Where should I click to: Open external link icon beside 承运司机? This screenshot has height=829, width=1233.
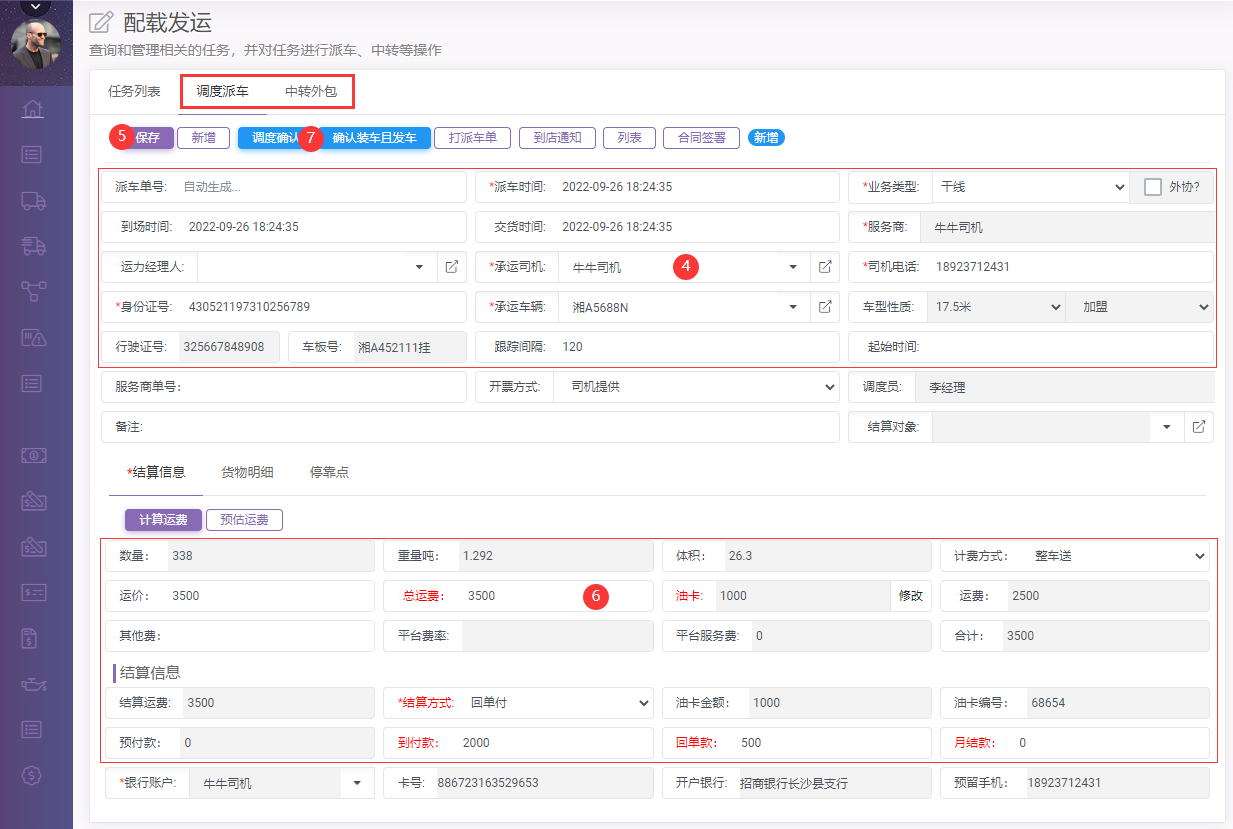click(x=825, y=267)
